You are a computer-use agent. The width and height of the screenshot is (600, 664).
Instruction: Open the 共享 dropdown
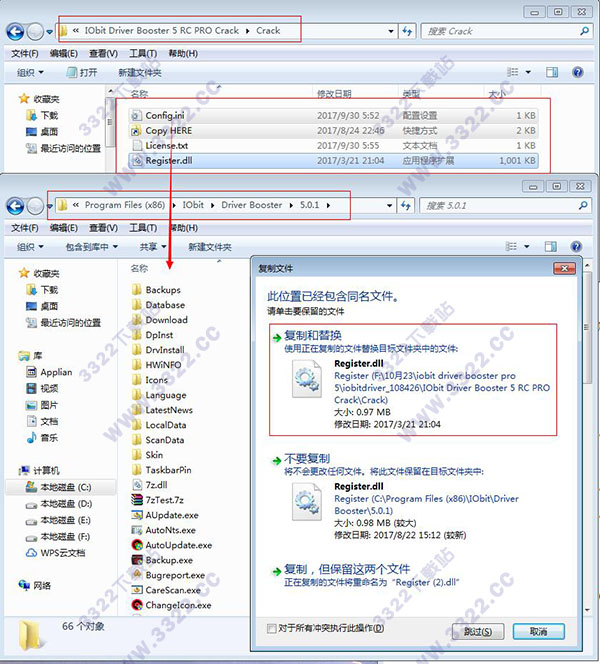(152, 247)
